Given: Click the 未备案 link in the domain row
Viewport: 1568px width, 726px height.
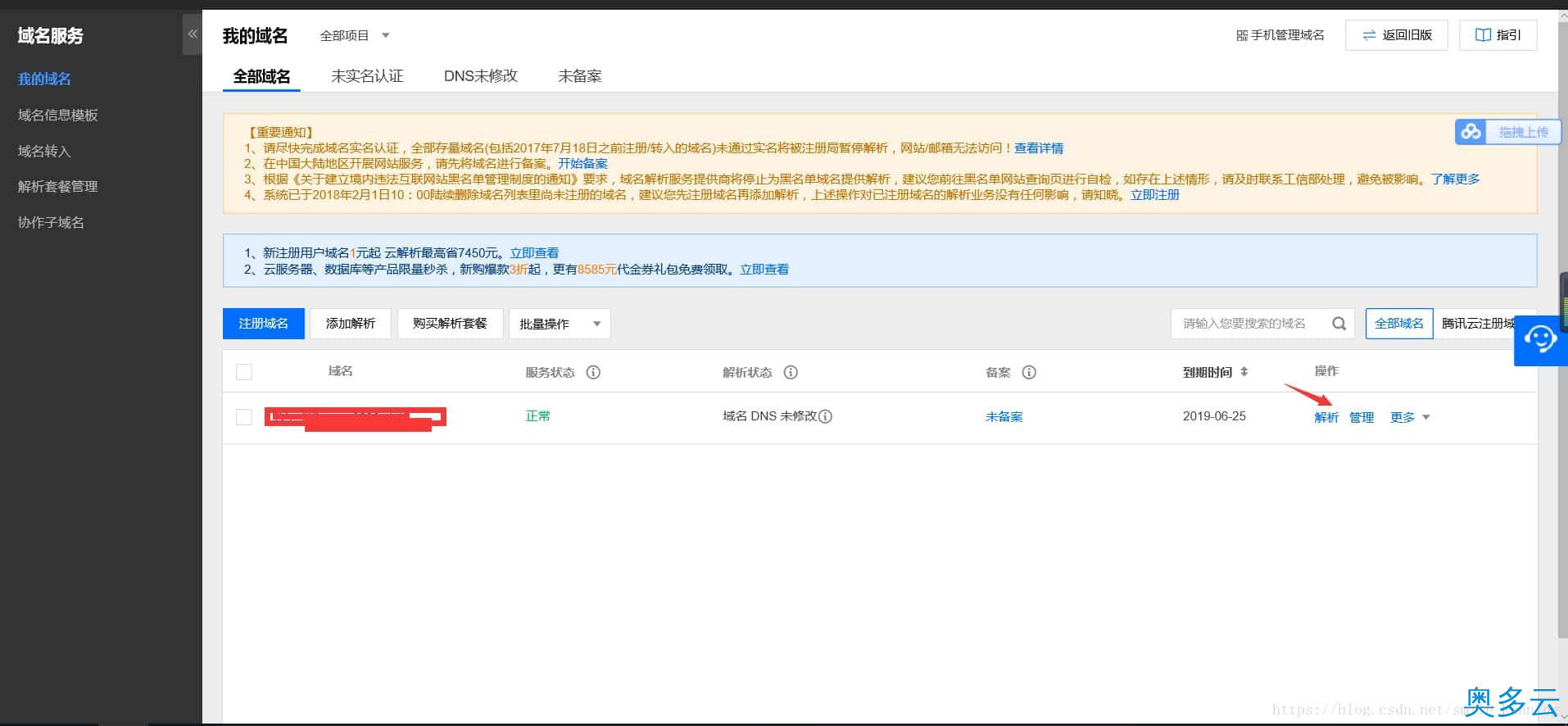Looking at the screenshot, I should click(x=1004, y=417).
